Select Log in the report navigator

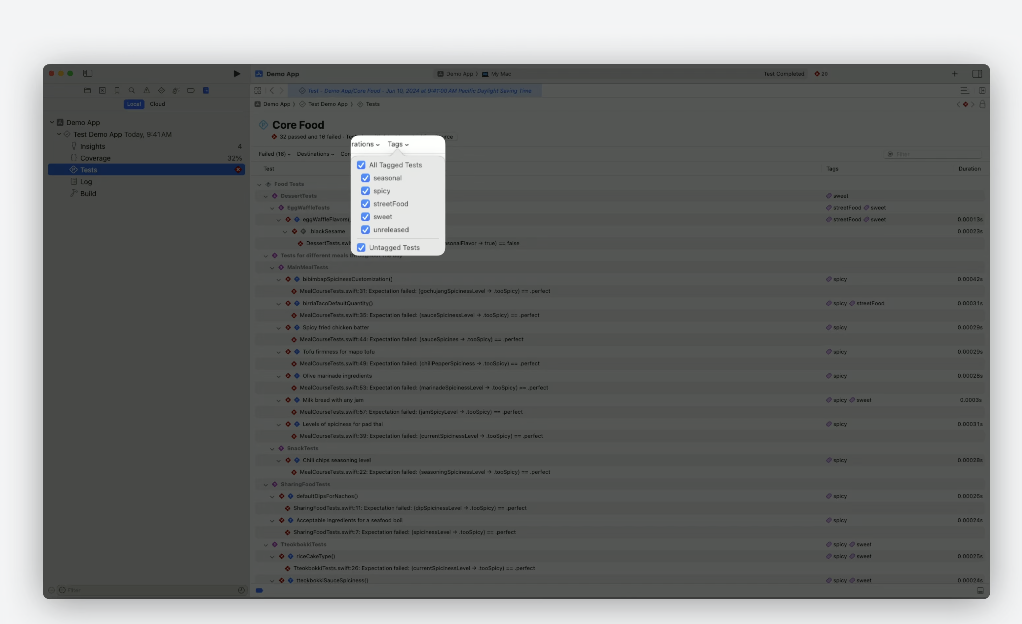coord(147,182)
